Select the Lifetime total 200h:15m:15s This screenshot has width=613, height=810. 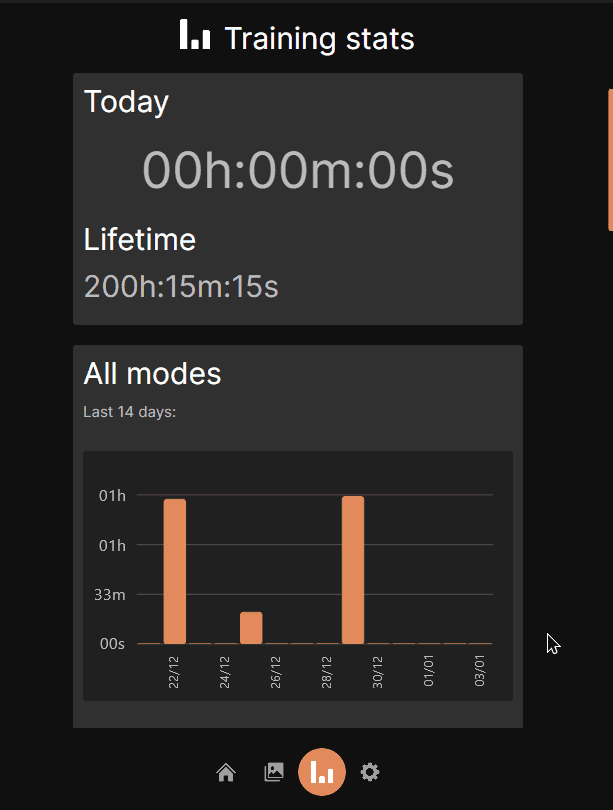(x=181, y=287)
